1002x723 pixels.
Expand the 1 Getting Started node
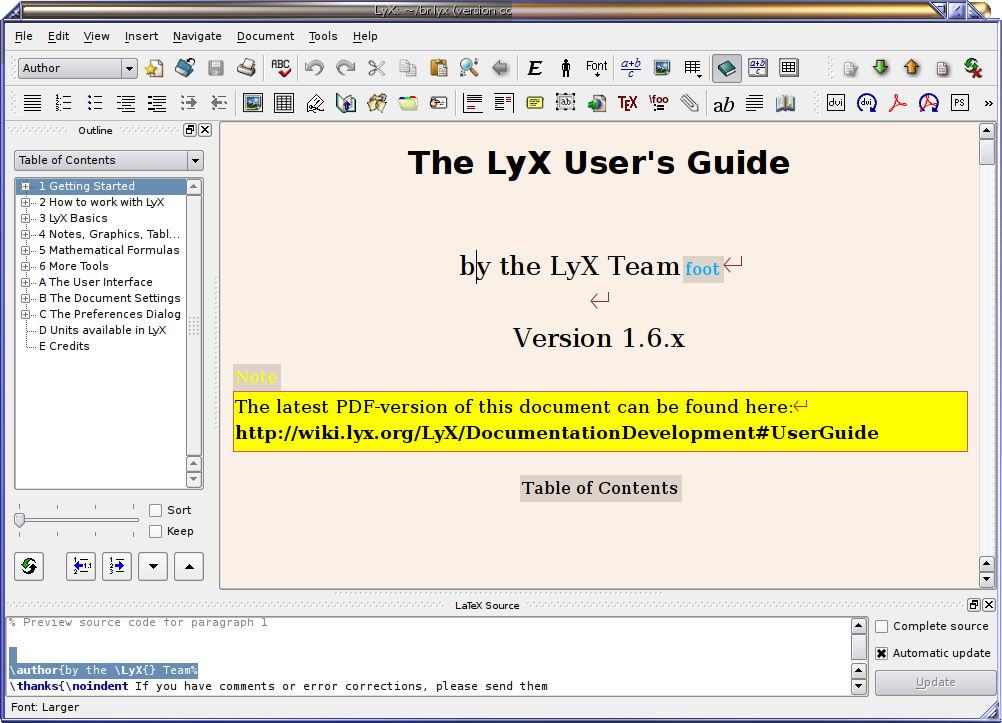[x=26, y=187]
